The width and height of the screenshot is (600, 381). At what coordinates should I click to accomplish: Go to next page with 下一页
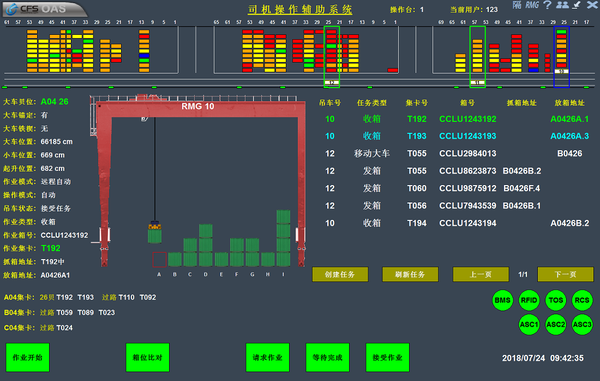tap(566, 274)
